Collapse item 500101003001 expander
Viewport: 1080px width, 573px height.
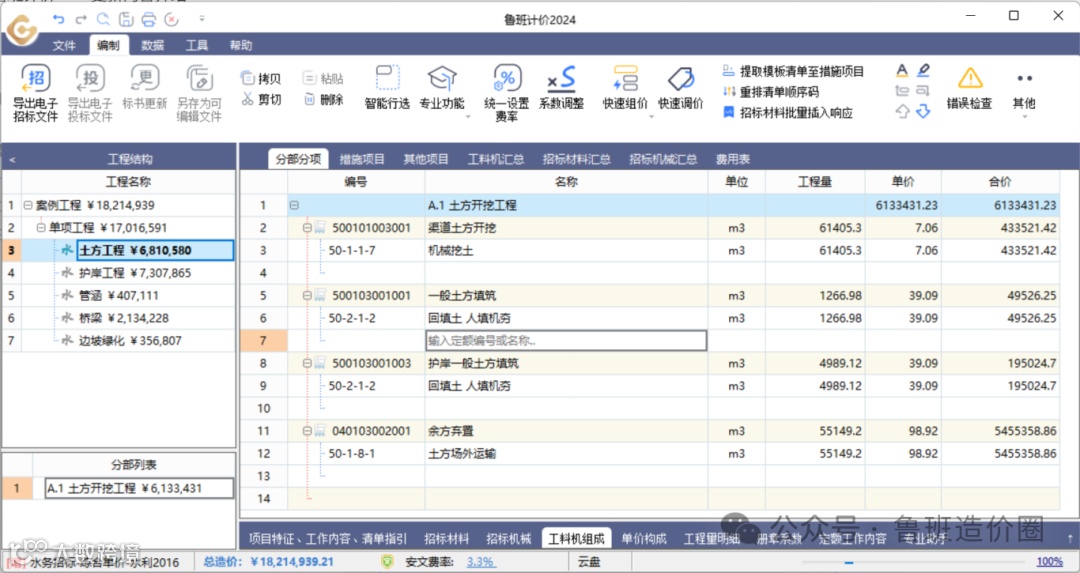[307, 228]
